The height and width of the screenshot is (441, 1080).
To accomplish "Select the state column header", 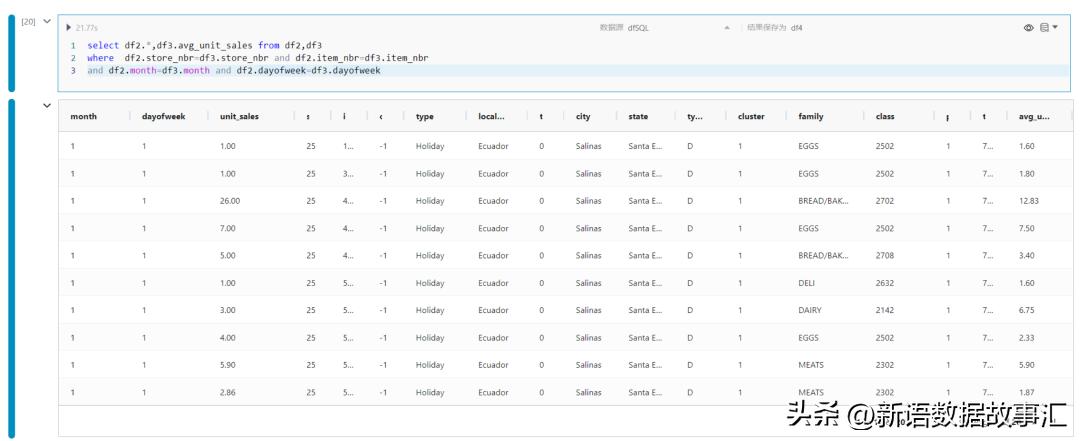I will click(638, 117).
